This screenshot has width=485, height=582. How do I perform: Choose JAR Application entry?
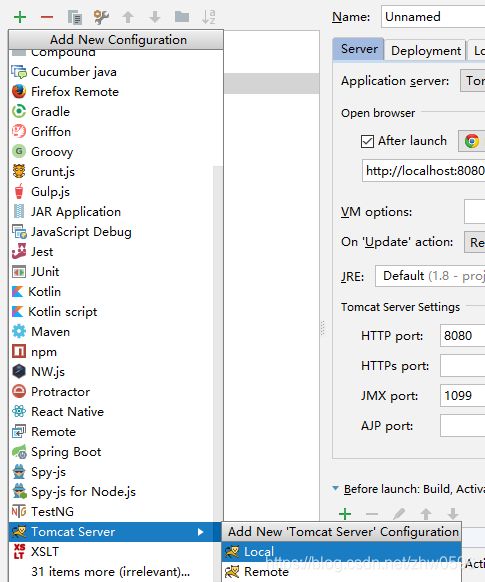pyautogui.click(x=111, y=212)
